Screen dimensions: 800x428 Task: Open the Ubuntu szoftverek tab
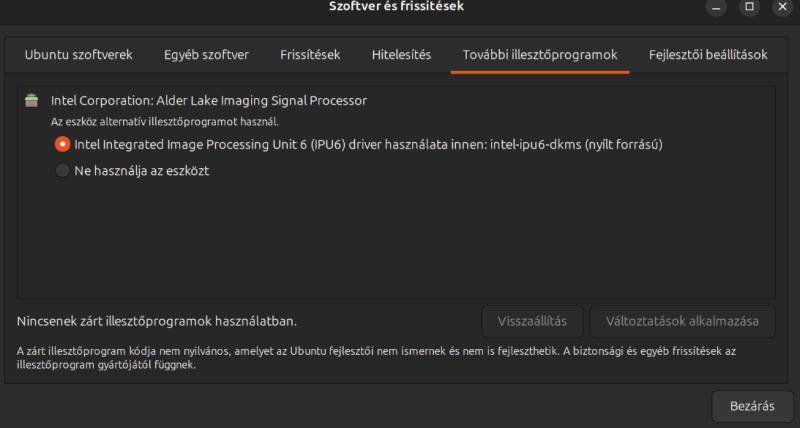(78, 55)
